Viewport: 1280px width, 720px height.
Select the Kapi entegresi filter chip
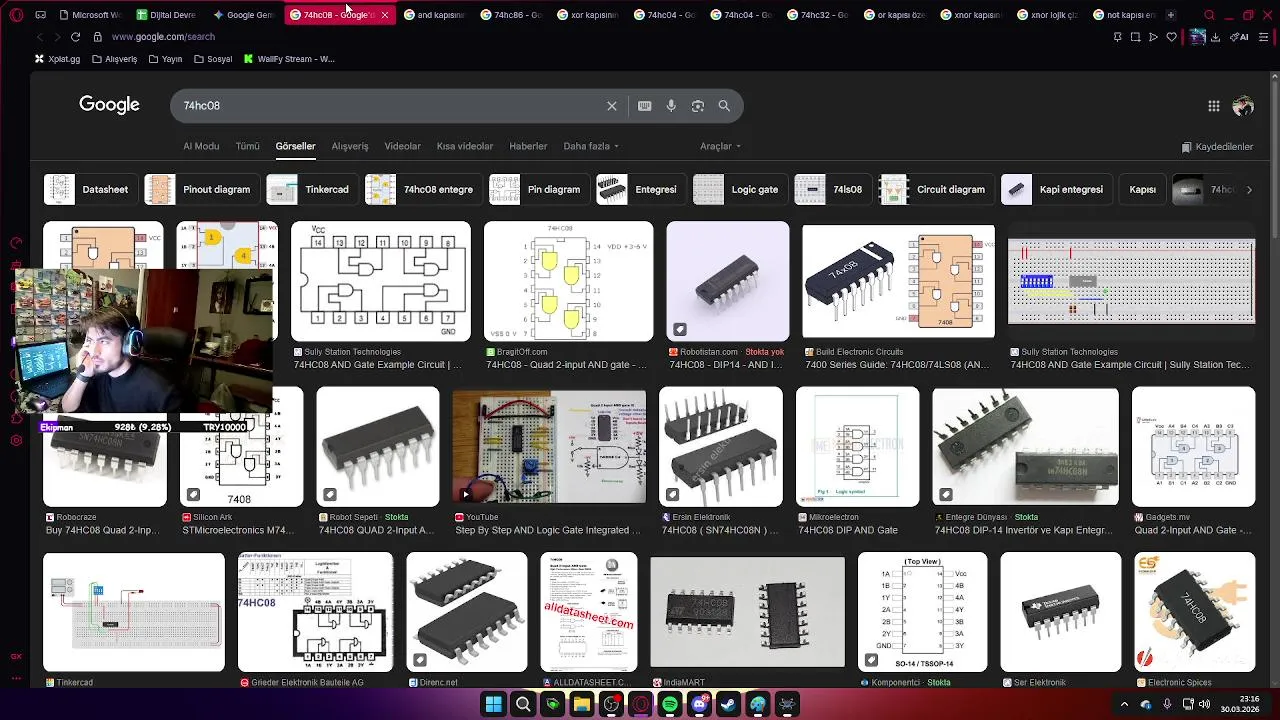click(x=1056, y=189)
